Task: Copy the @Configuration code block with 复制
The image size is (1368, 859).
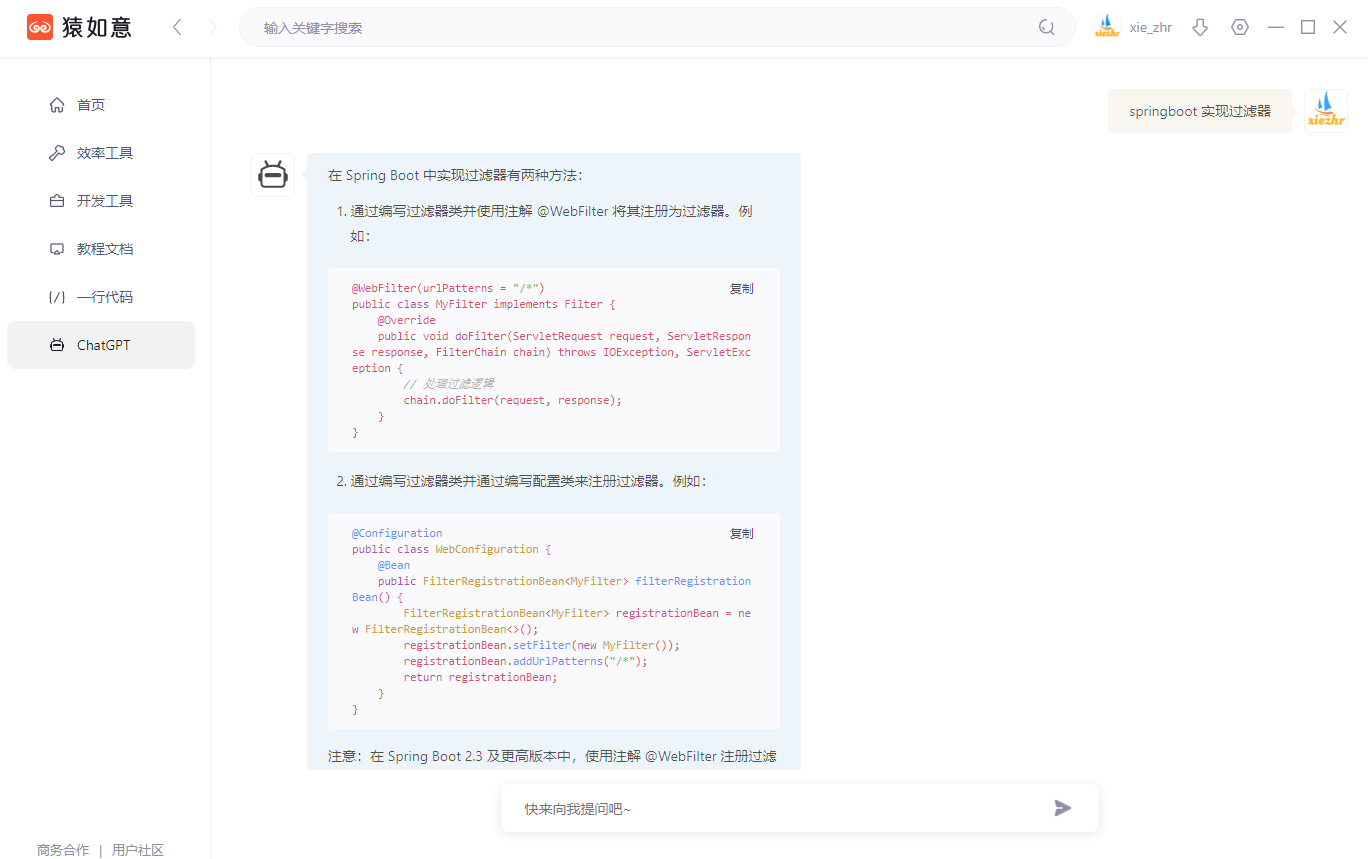Action: pos(741,534)
